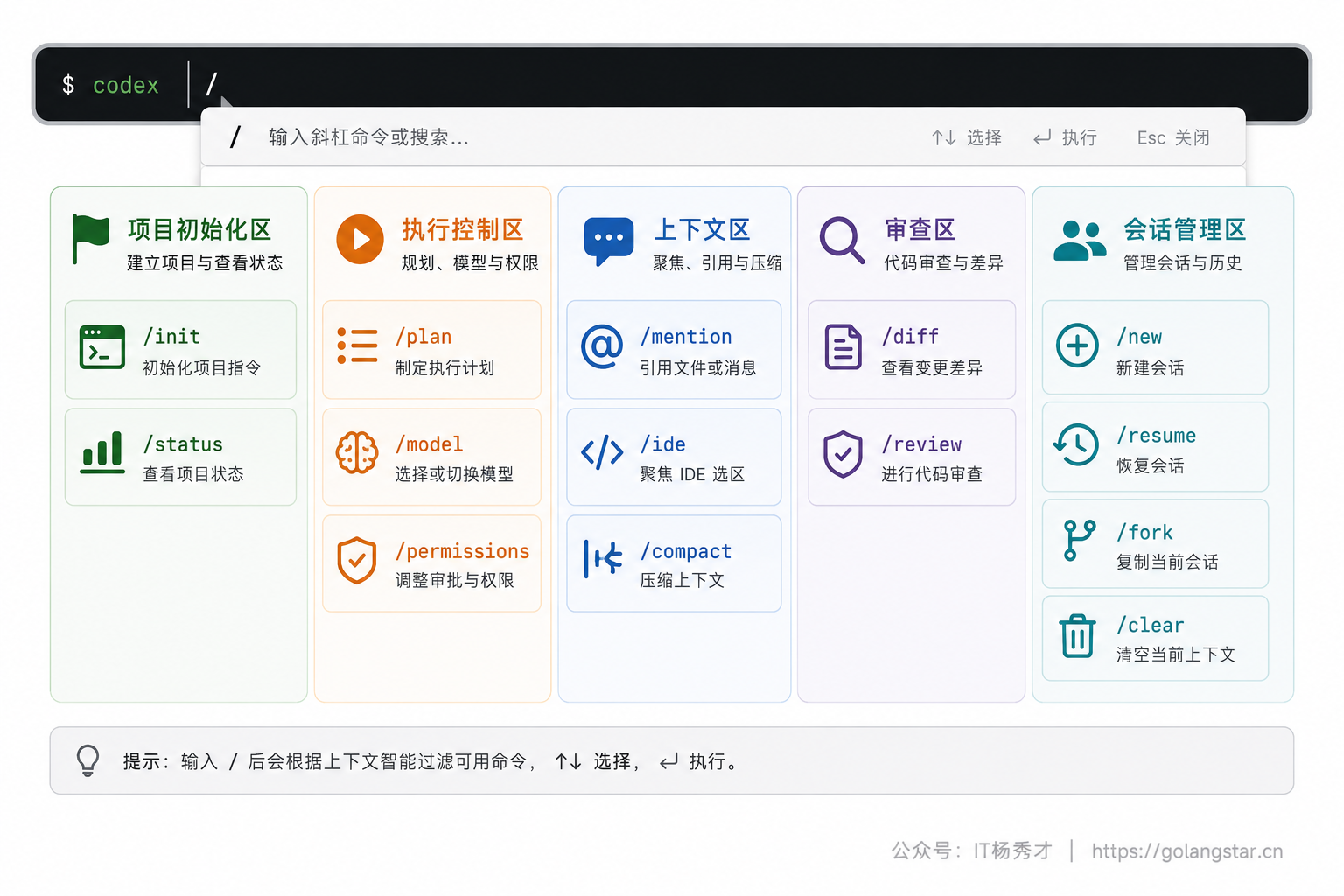Click the /new plus circle icon
Image resolution: width=1344 pixels, height=896 pixels.
point(1078,346)
